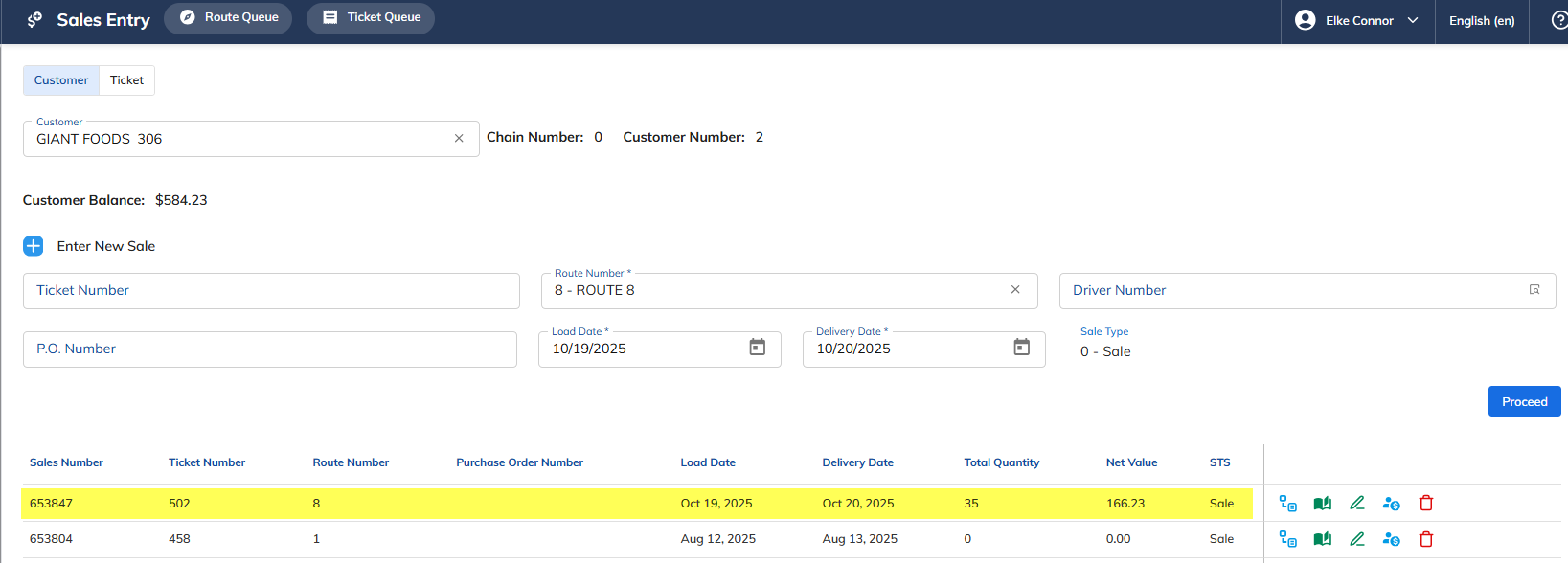Switch to the Ticket tab

tap(126, 80)
